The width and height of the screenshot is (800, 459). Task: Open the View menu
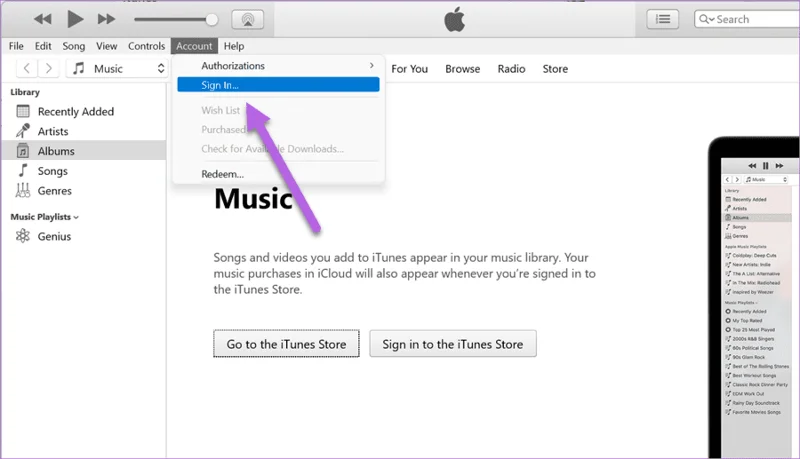[x=107, y=46]
